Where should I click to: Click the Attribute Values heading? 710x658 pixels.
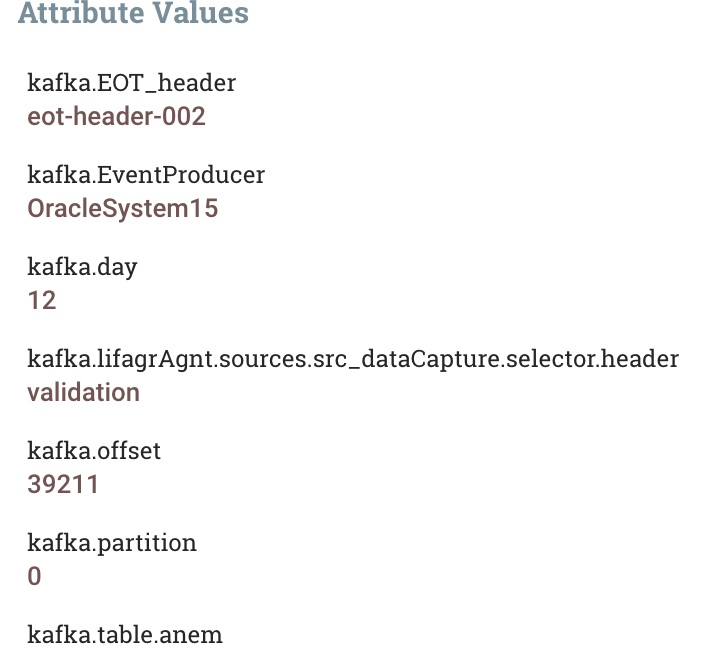(x=133, y=12)
